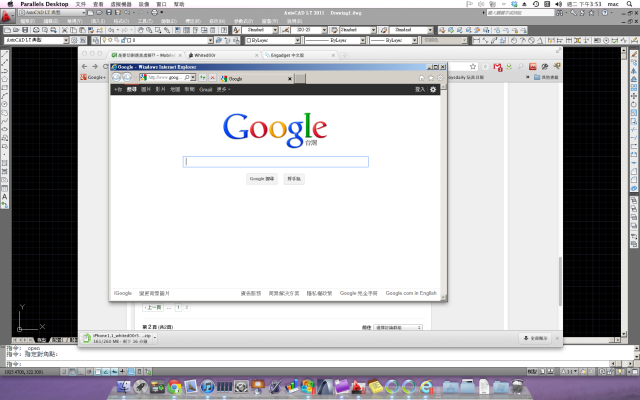Screen dimensions: 640x400
Task: Toggle Snap mode in AutoCAD status bar
Action: pos(64,372)
